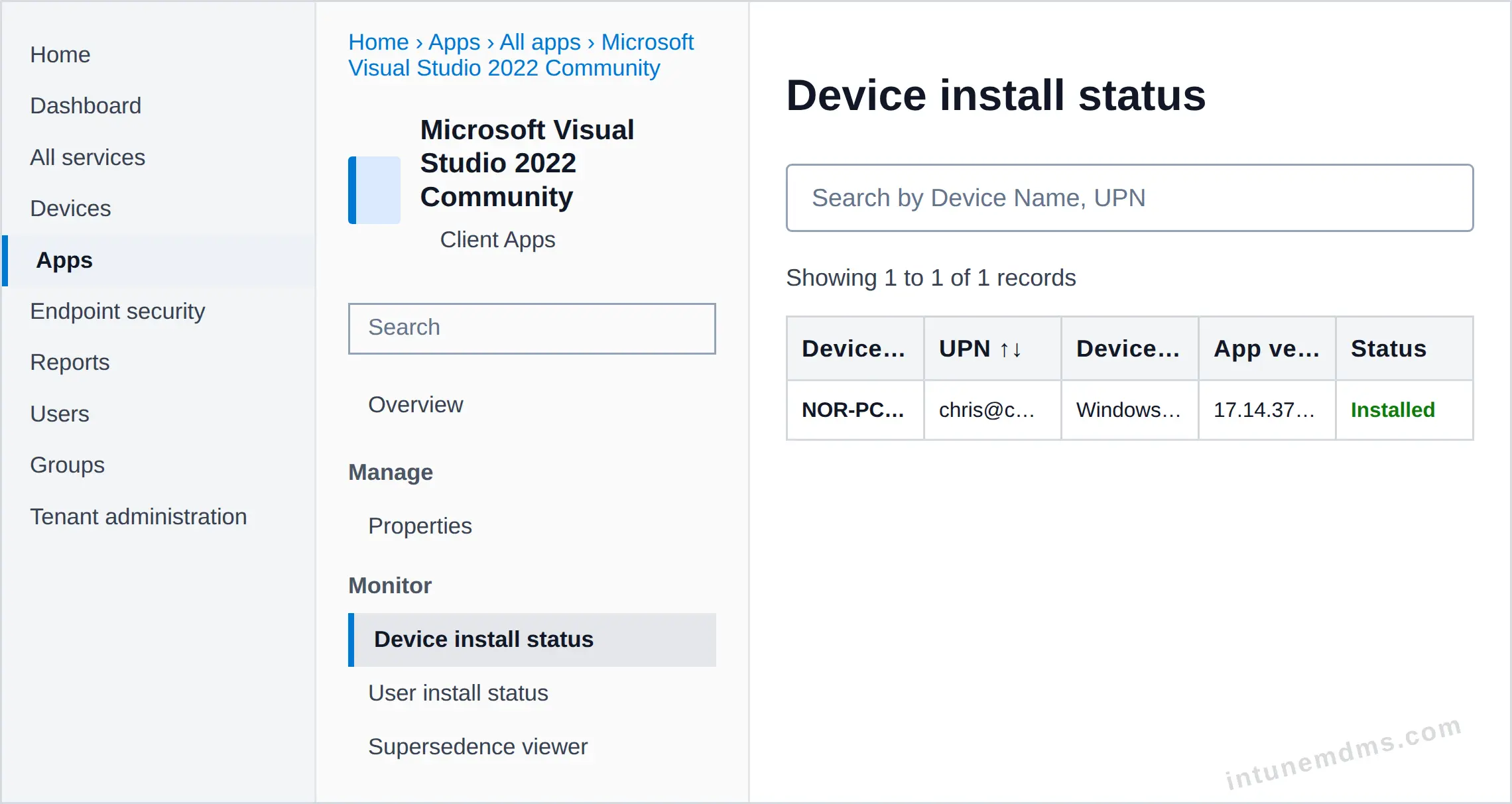This screenshot has width=1512, height=804.
Task: Click the Client Apps subtitle
Action: click(497, 239)
